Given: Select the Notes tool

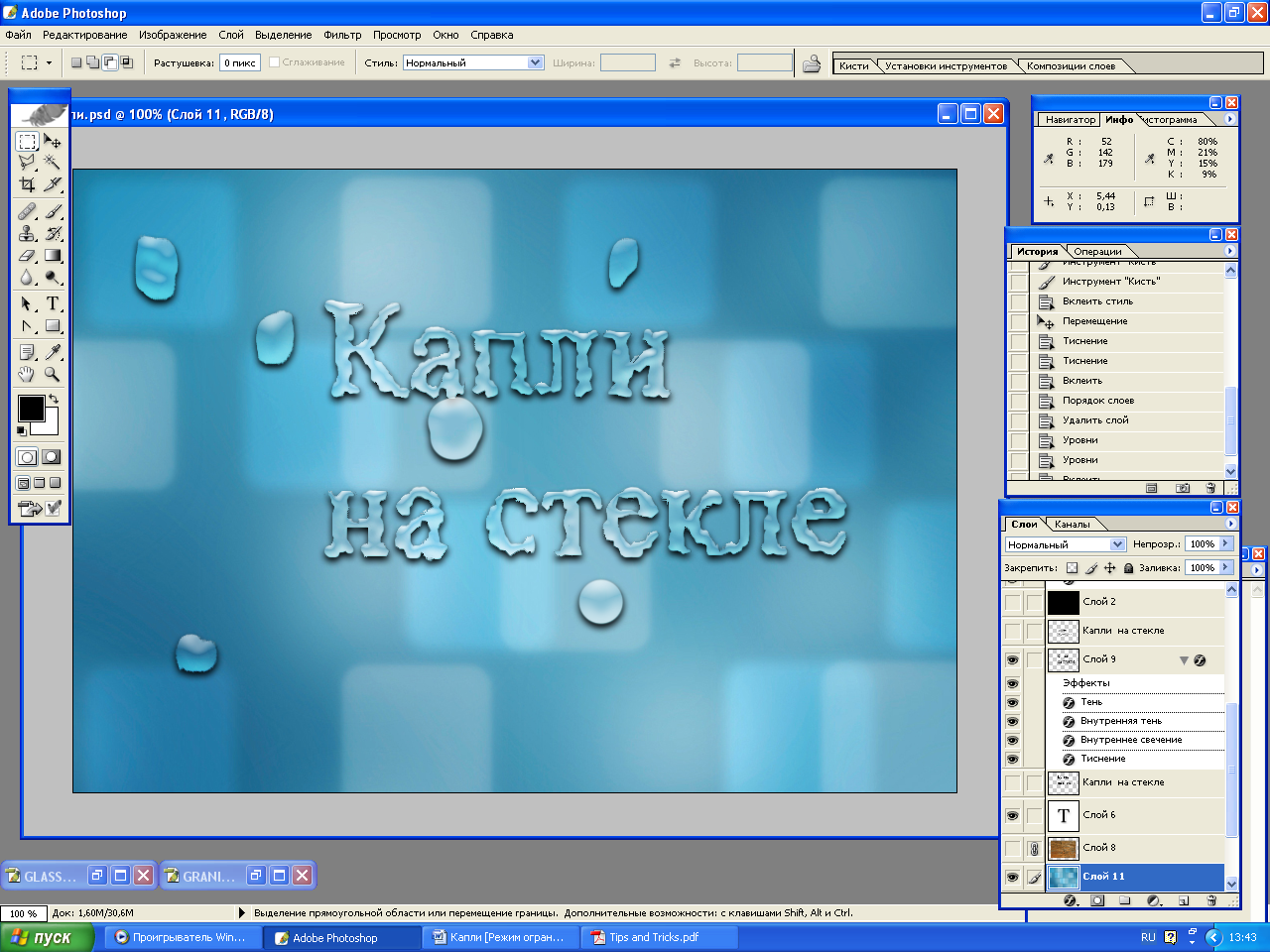Looking at the screenshot, I should [x=28, y=352].
